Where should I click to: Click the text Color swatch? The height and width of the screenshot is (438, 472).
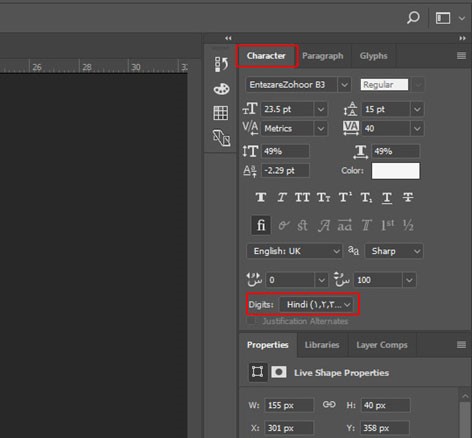[396, 171]
